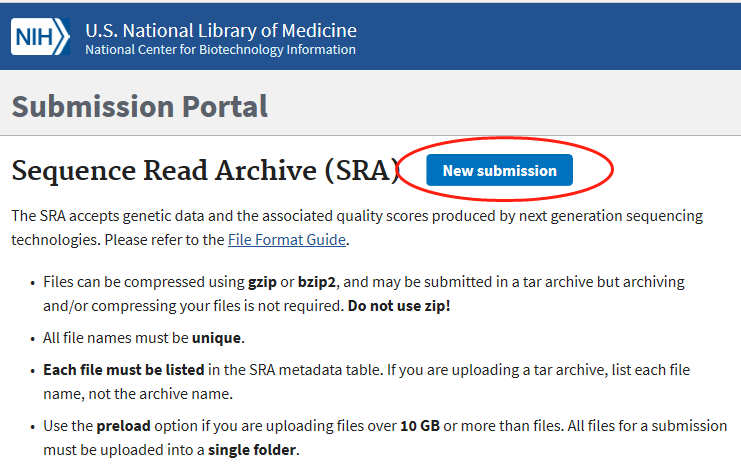Click the bold "single folder" text

coord(252,450)
